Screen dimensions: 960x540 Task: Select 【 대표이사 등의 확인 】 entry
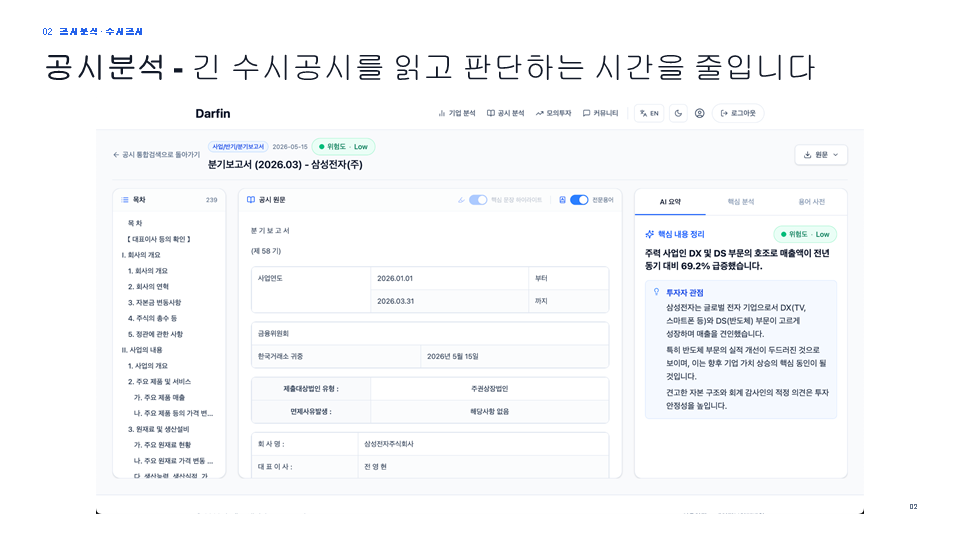(x=159, y=239)
